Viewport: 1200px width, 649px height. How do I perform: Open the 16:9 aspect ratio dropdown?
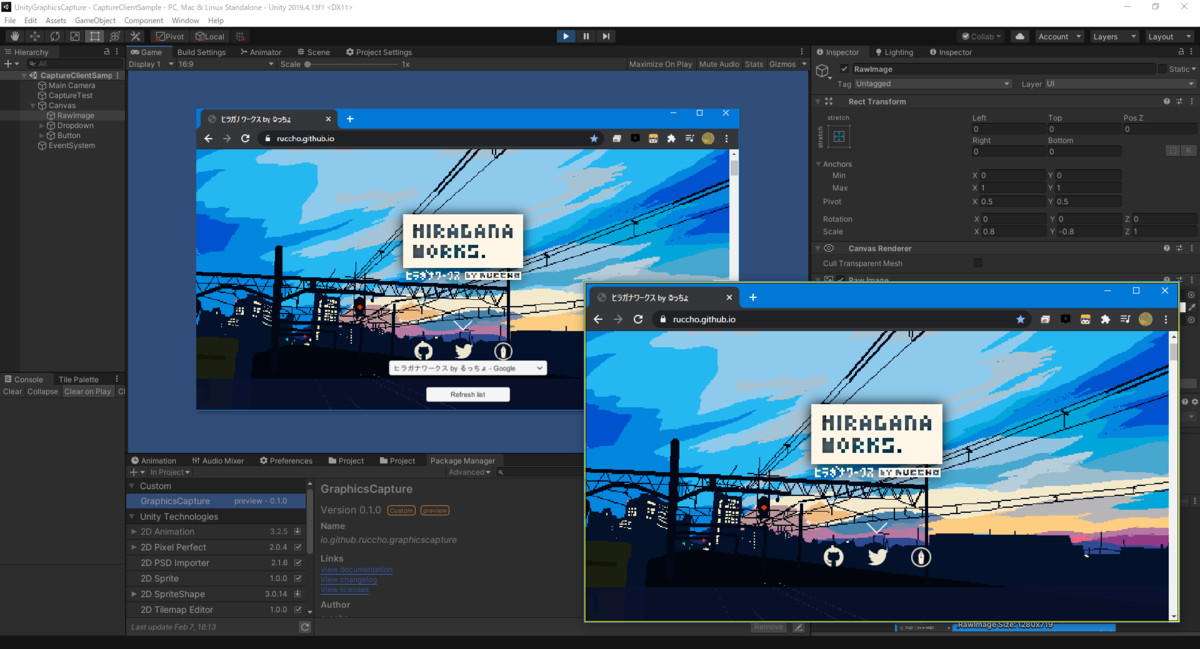pos(225,64)
